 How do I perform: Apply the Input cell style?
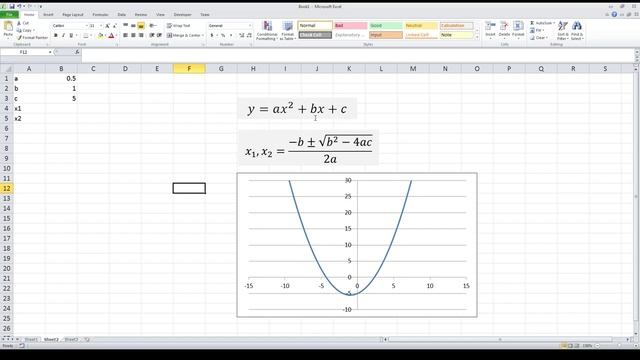386,35
